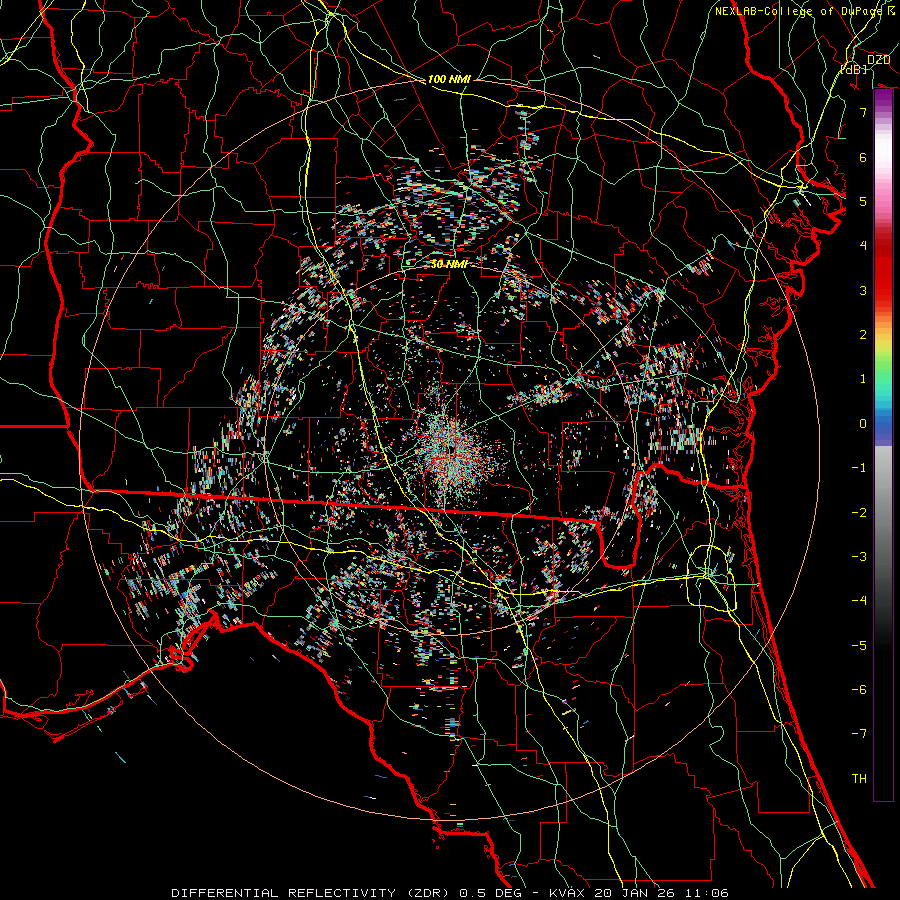
Task: Select the -7 tick label on color scale
Action: [x=858, y=733]
